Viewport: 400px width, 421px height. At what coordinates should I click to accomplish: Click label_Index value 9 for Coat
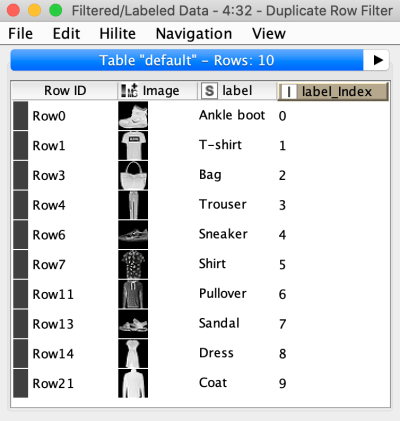pos(282,383)
